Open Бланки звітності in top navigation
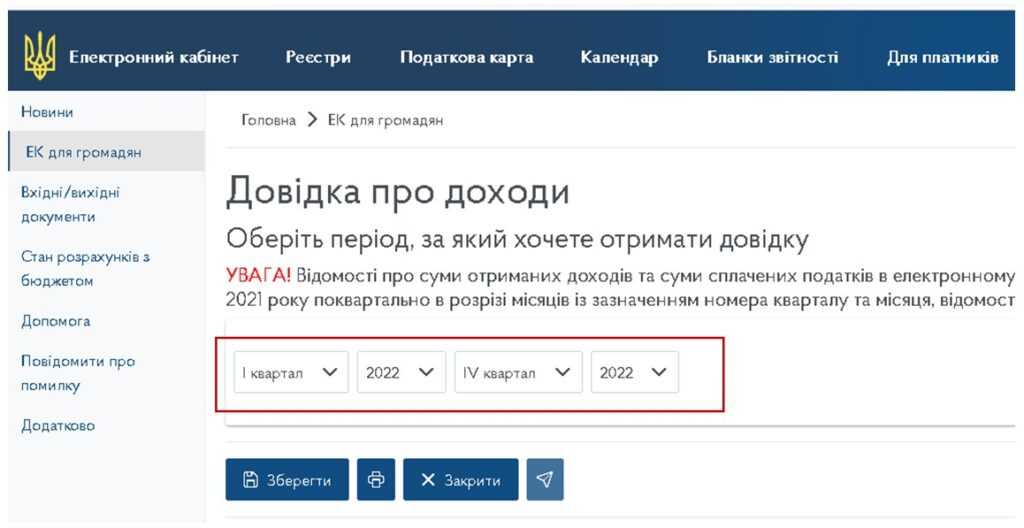This screenshot has height=528, width=1024. pos(773,58)
